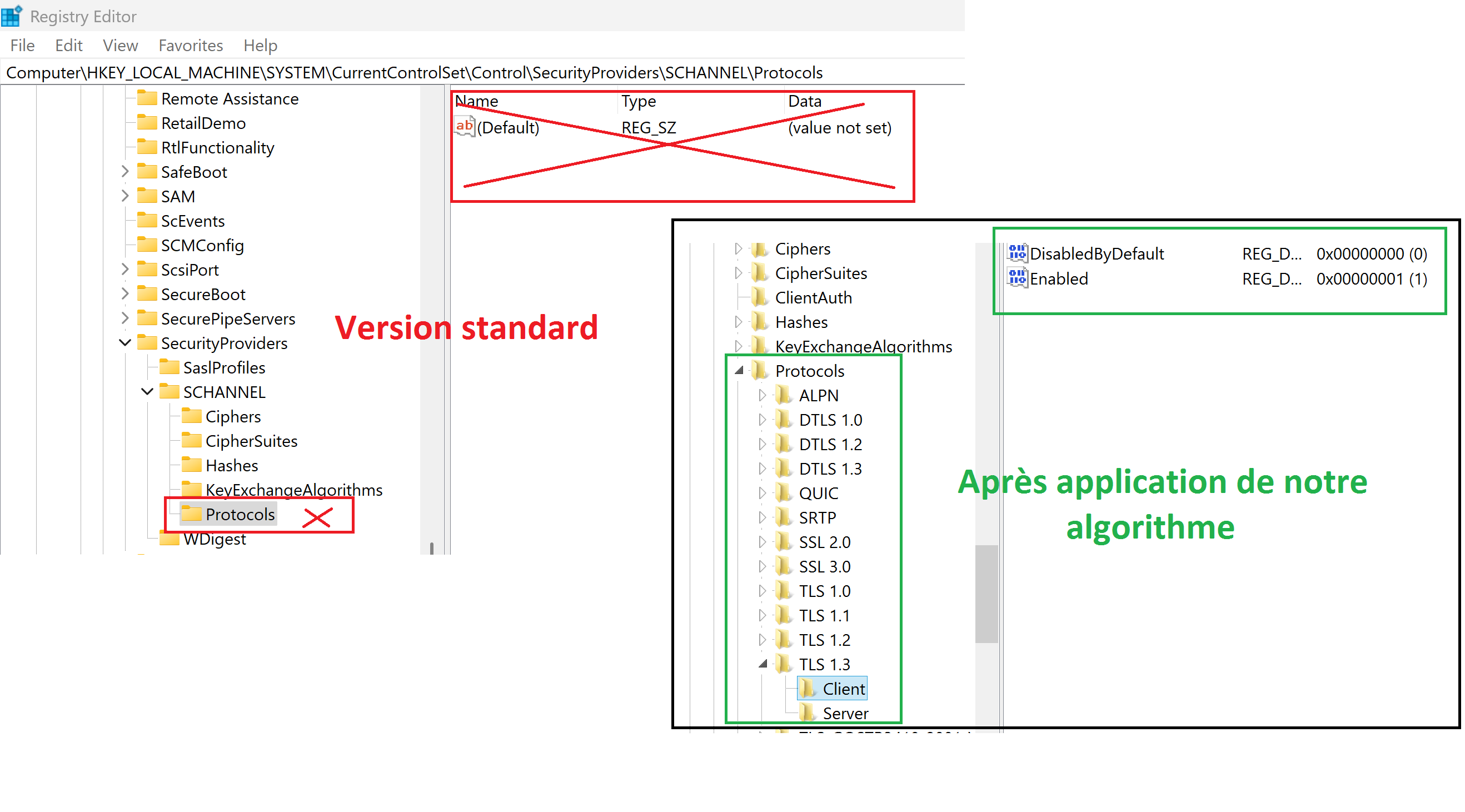Collapse the expanded Protocols key

[739, 371]
